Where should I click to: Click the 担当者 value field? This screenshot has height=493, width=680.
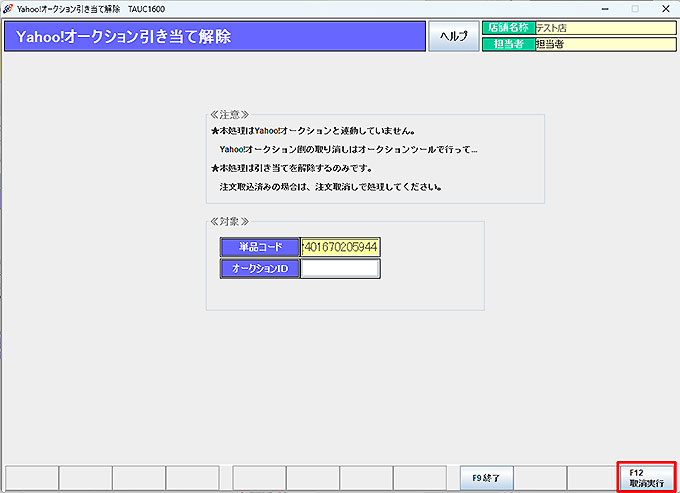pos(606,44)
